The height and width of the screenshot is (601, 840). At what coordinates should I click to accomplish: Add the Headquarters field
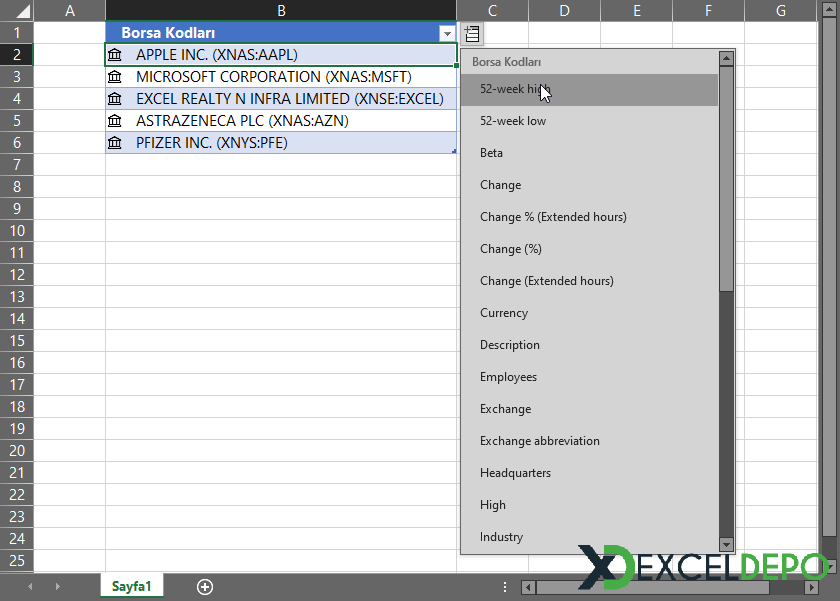click(589, 473)
